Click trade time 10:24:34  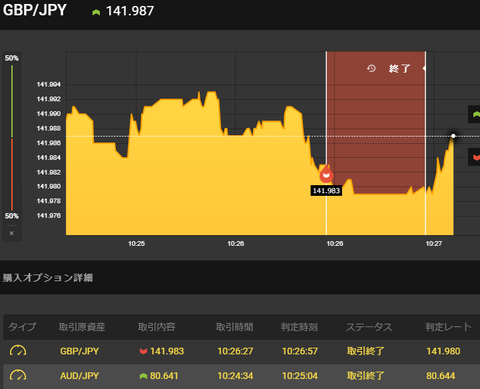(235, 376)
